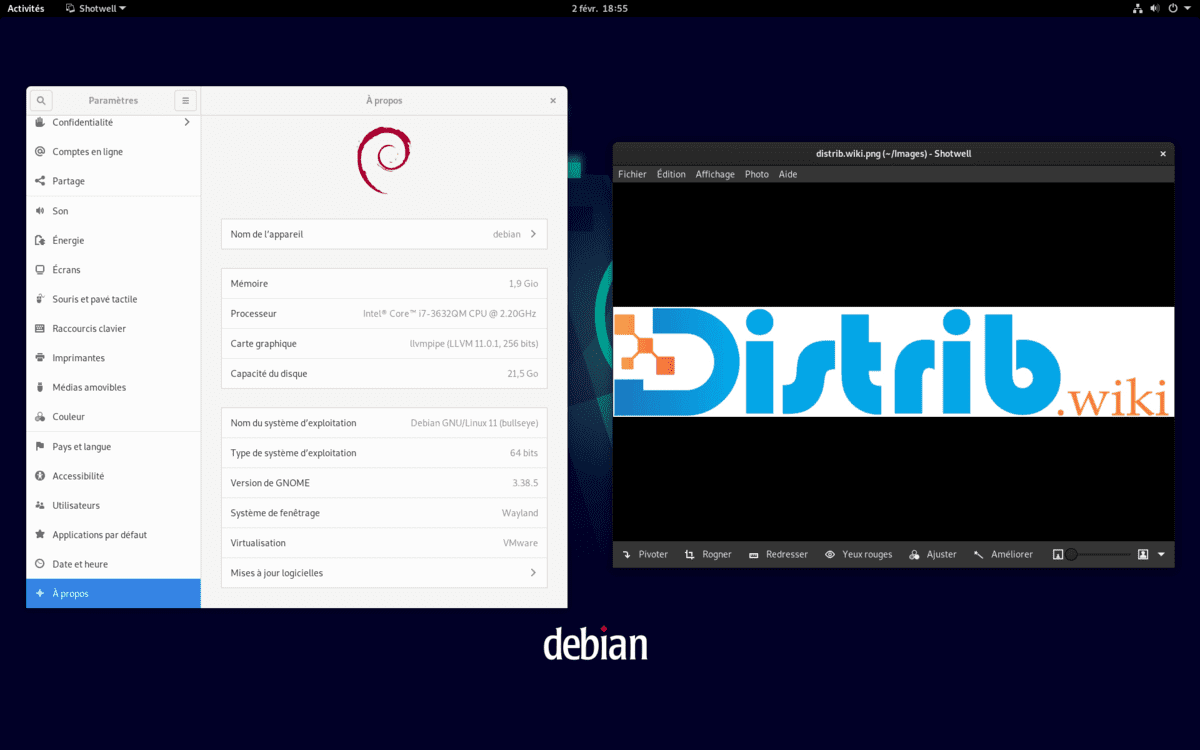Click the Améliorer magic wand icon

pyautogui.click(x=979, y=554)
